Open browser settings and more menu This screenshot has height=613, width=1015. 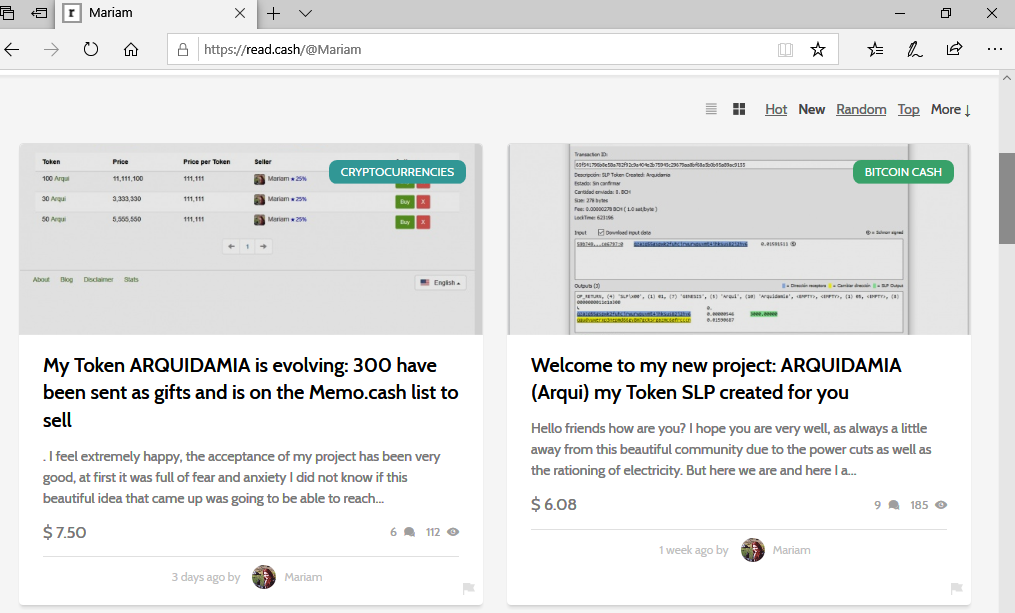pyautogui.click(x=994, y=49)
